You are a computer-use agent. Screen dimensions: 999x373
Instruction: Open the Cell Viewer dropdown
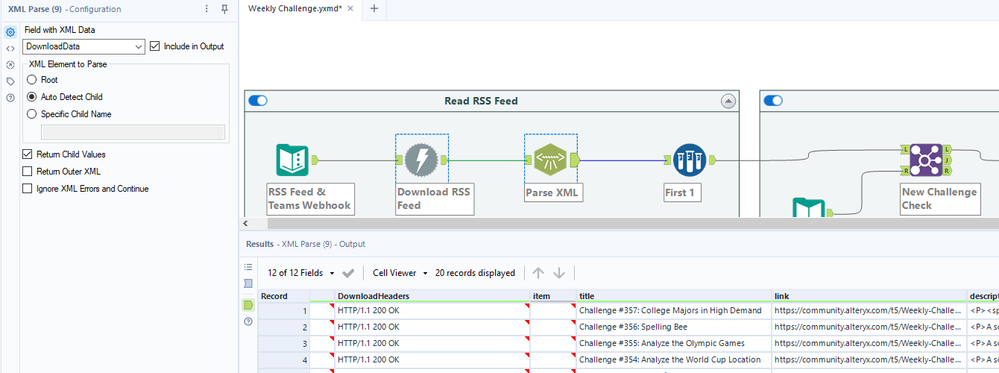pos(399,273)
